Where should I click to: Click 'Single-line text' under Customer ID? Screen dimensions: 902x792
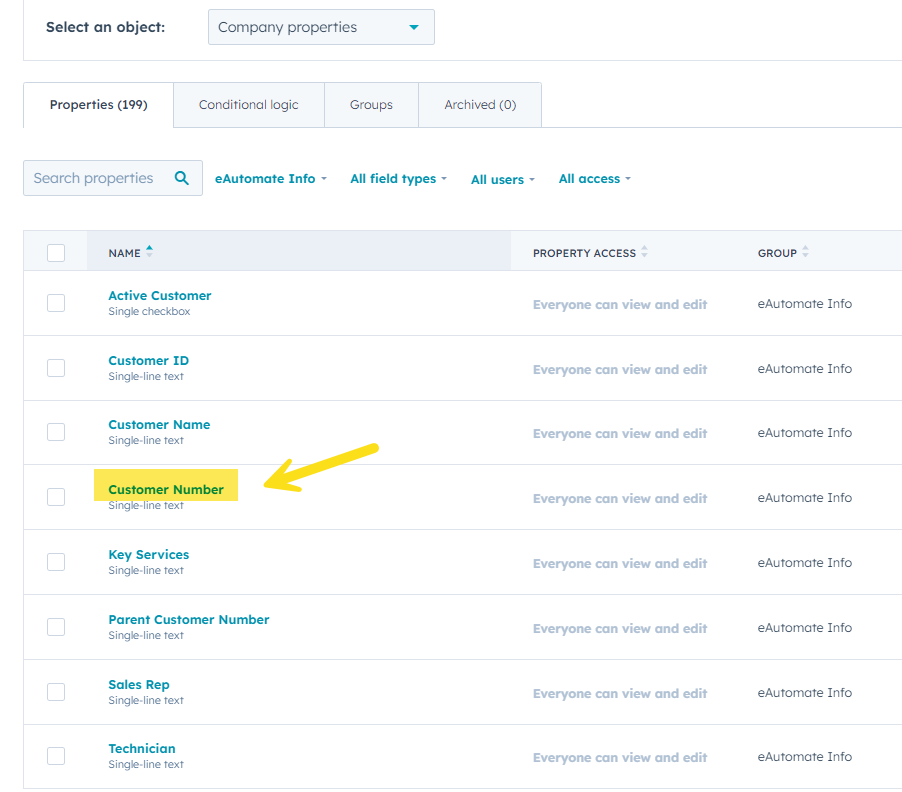(146, 376)
